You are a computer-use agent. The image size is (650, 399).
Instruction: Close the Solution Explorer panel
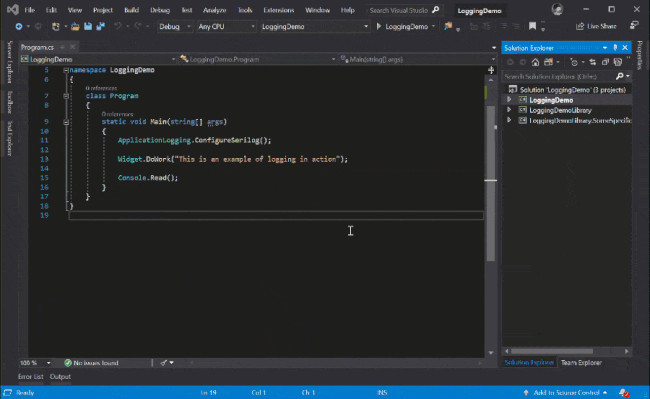pyautogui.click(x=625, y=48)
